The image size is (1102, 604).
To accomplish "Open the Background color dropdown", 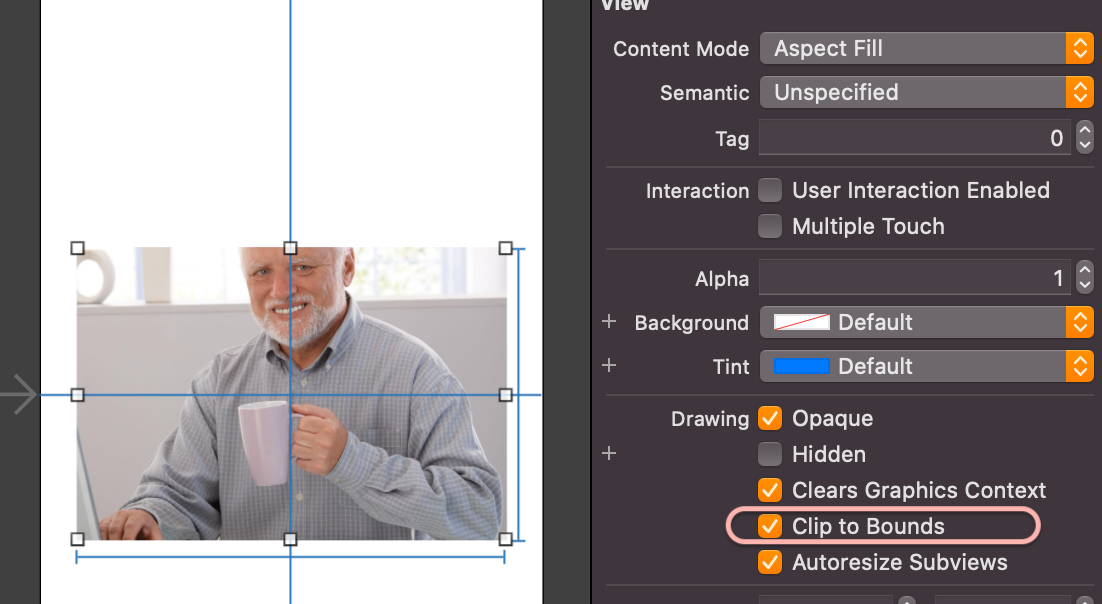I will [1080, 322].
